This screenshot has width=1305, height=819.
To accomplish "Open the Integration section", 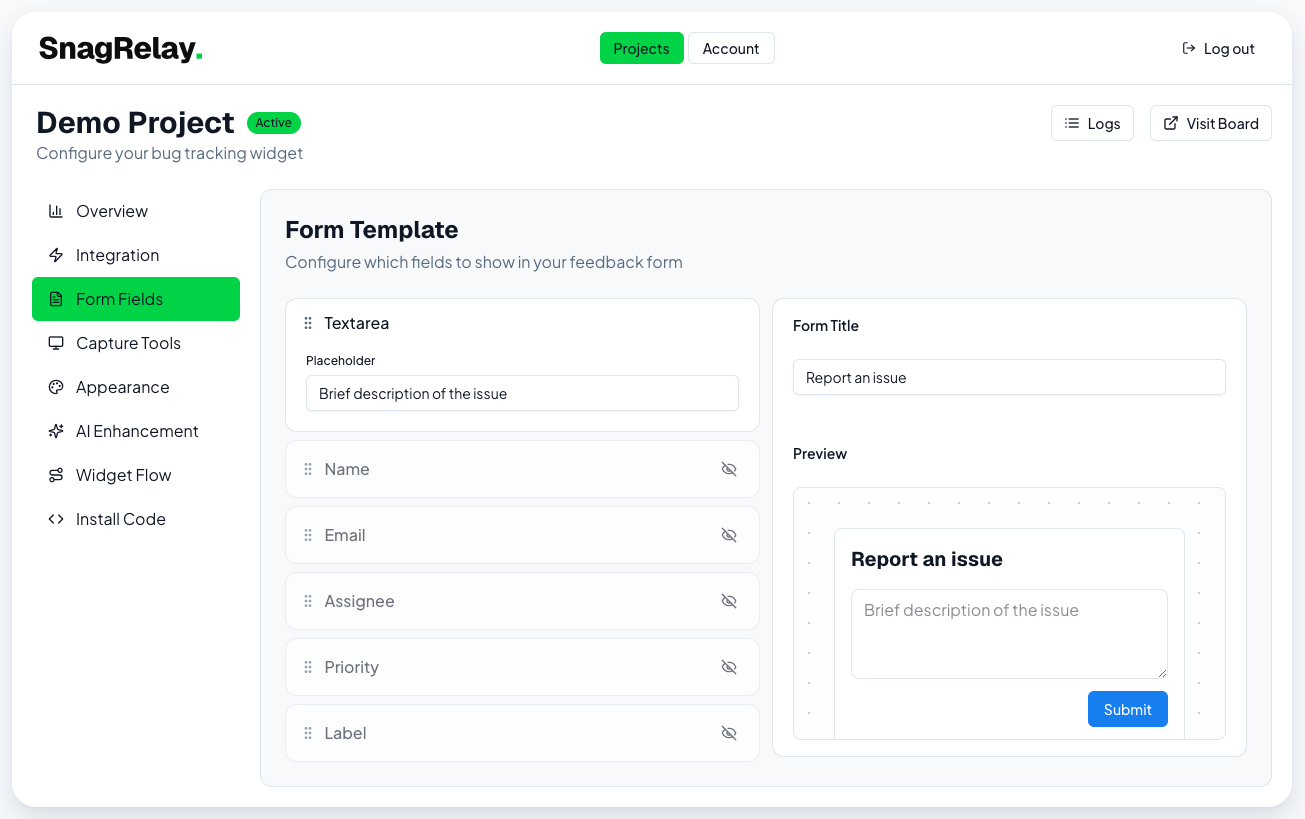I will pyautogui.click(x=136, y=255).
